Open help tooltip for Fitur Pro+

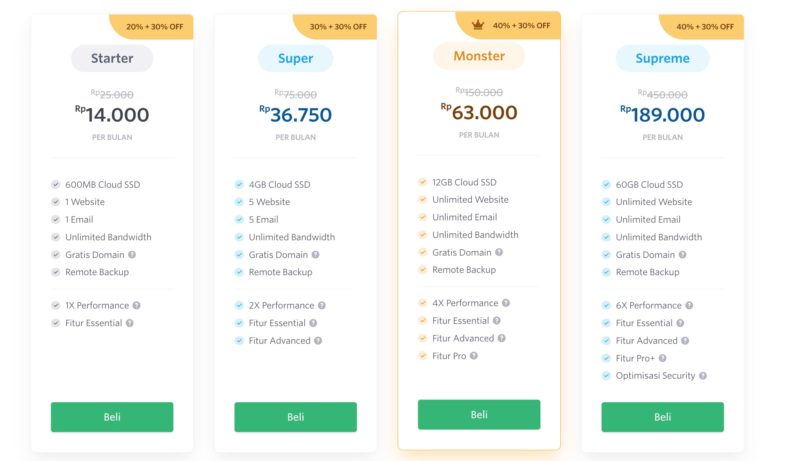(x=662, y=358)
